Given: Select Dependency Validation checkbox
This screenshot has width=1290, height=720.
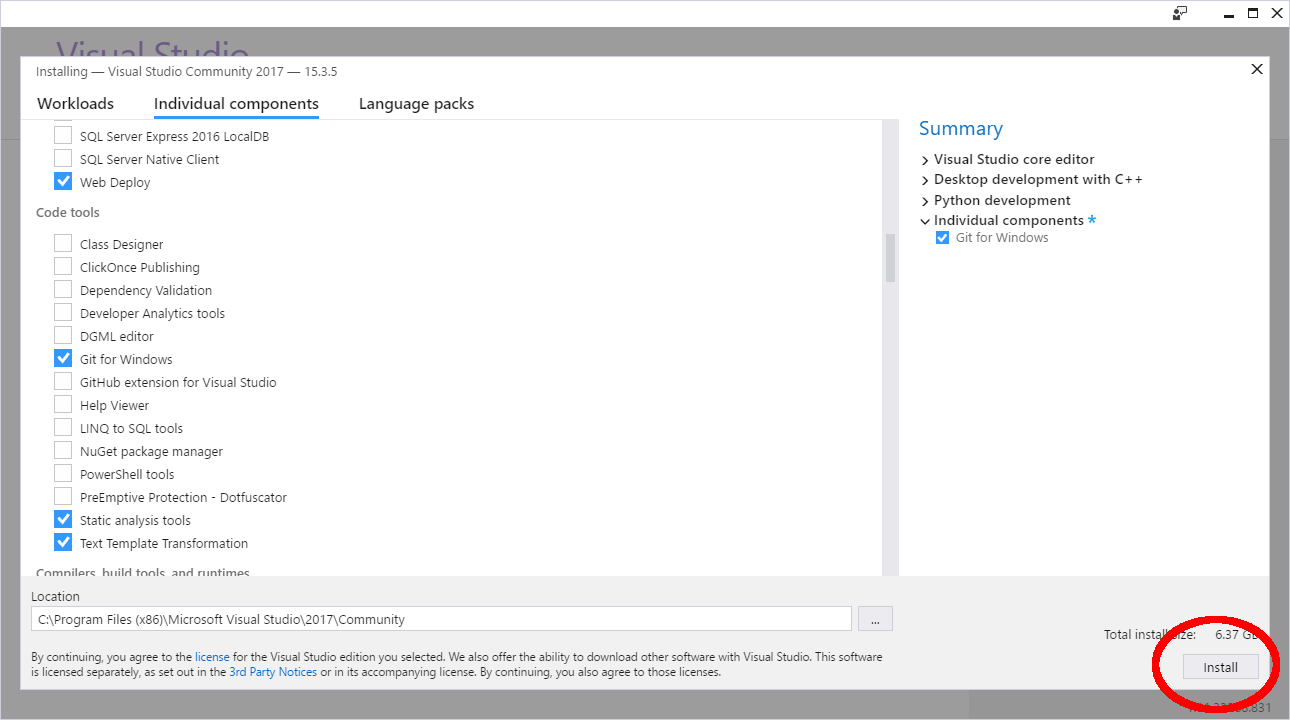Looking at the screenshot, I should point(63,290).
